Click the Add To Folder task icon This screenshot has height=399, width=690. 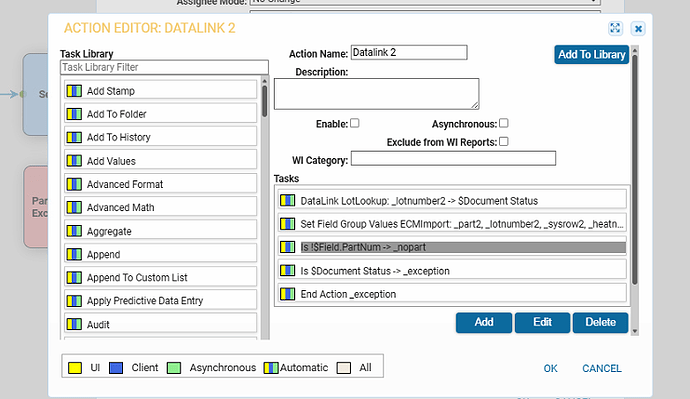click(74, 114)
